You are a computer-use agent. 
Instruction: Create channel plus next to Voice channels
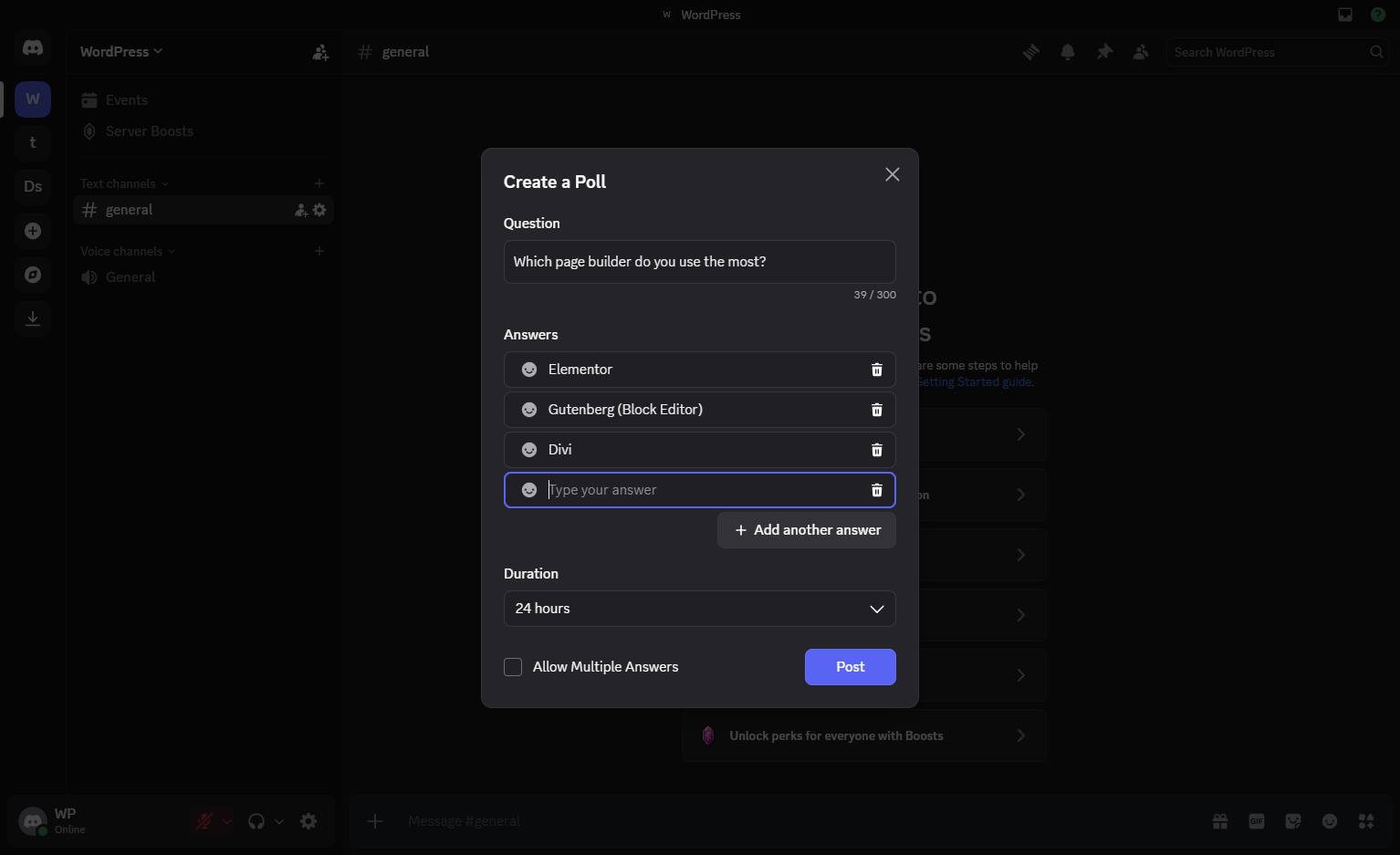point(319,251)
